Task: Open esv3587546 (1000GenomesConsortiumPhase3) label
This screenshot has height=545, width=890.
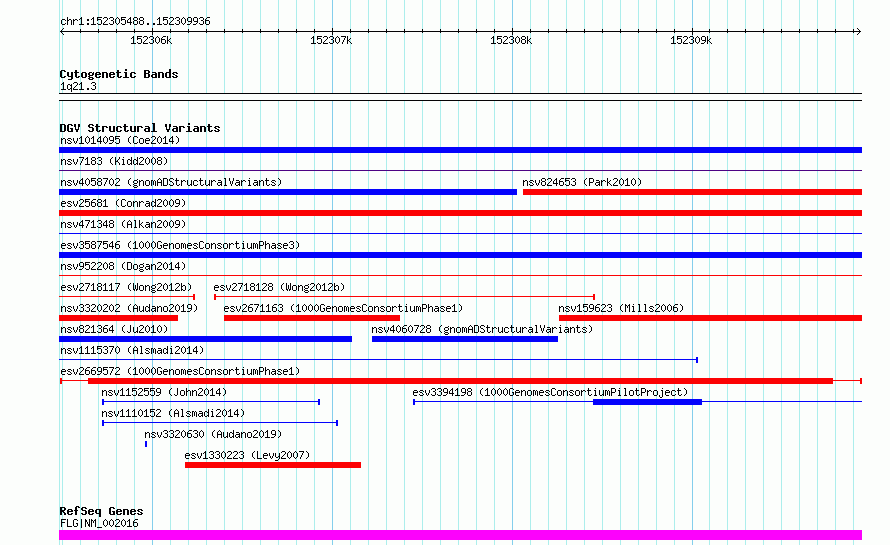Action: coord(180,245)
